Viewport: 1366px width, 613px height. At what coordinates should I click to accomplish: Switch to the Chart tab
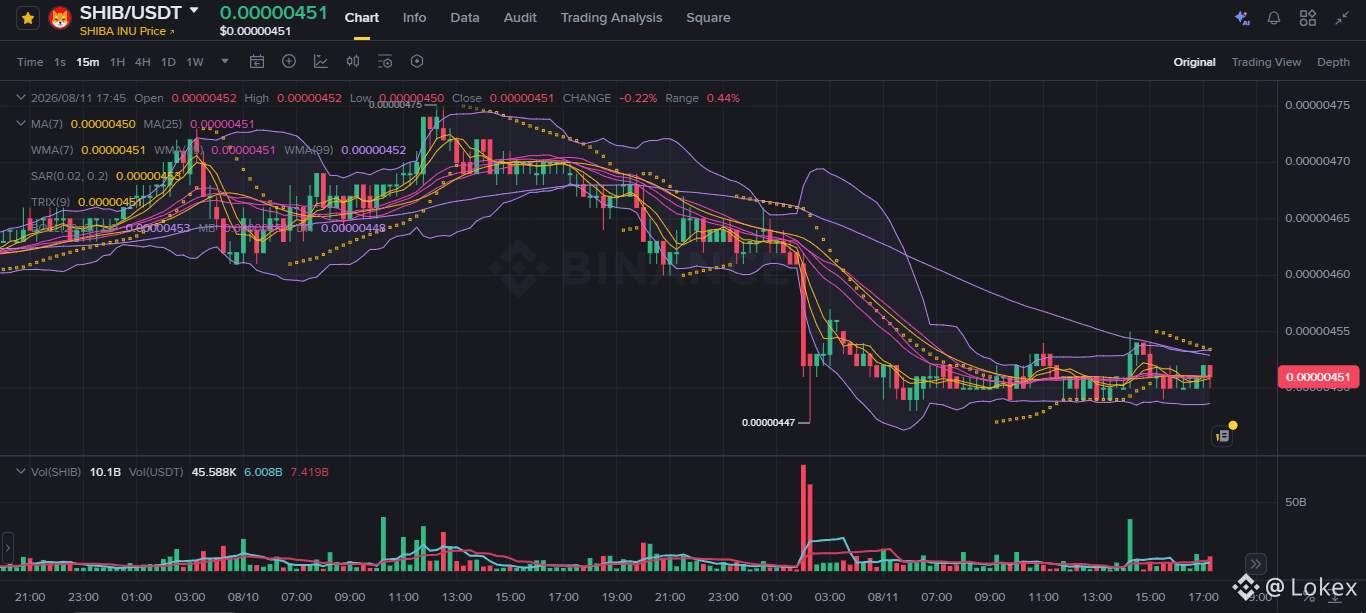tap(362, 18)
